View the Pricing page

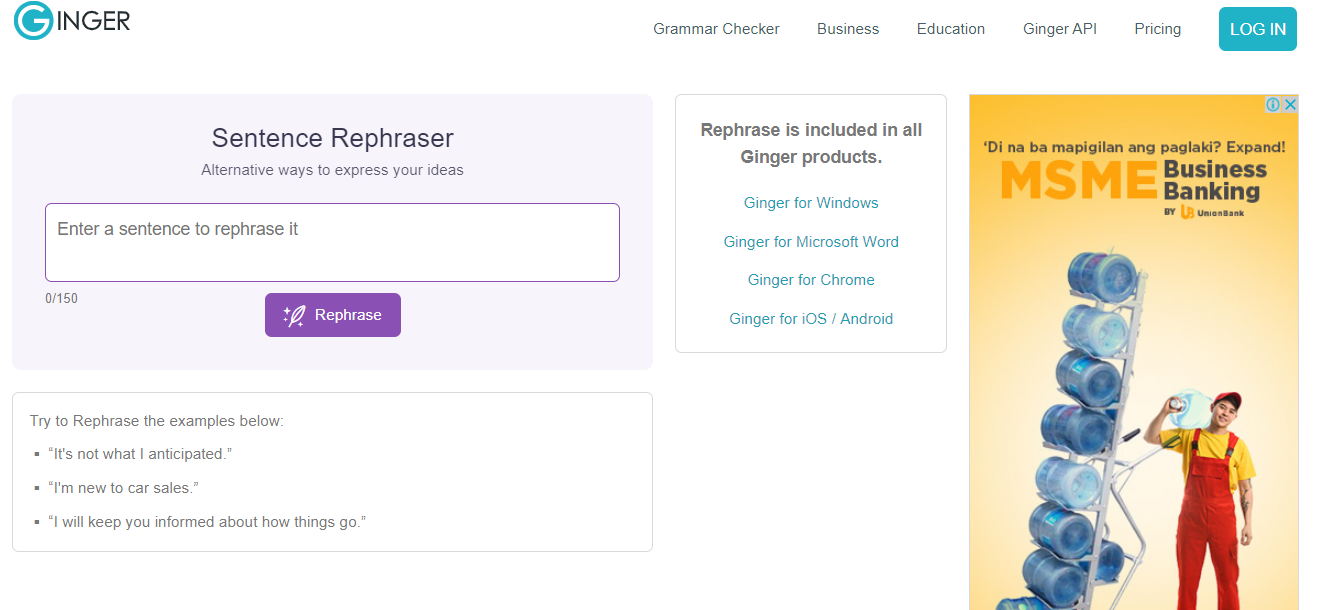point(1158,29)
